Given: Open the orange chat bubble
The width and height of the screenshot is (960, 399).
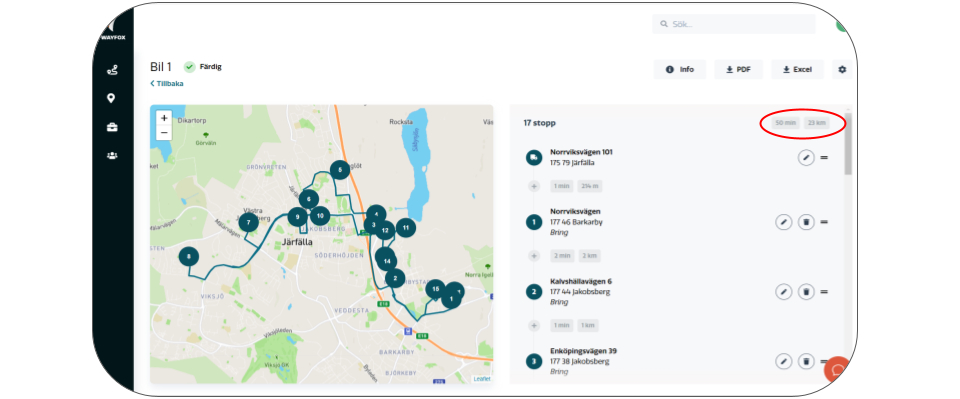Looking at the screenshot, I should [x=839, y=370].
